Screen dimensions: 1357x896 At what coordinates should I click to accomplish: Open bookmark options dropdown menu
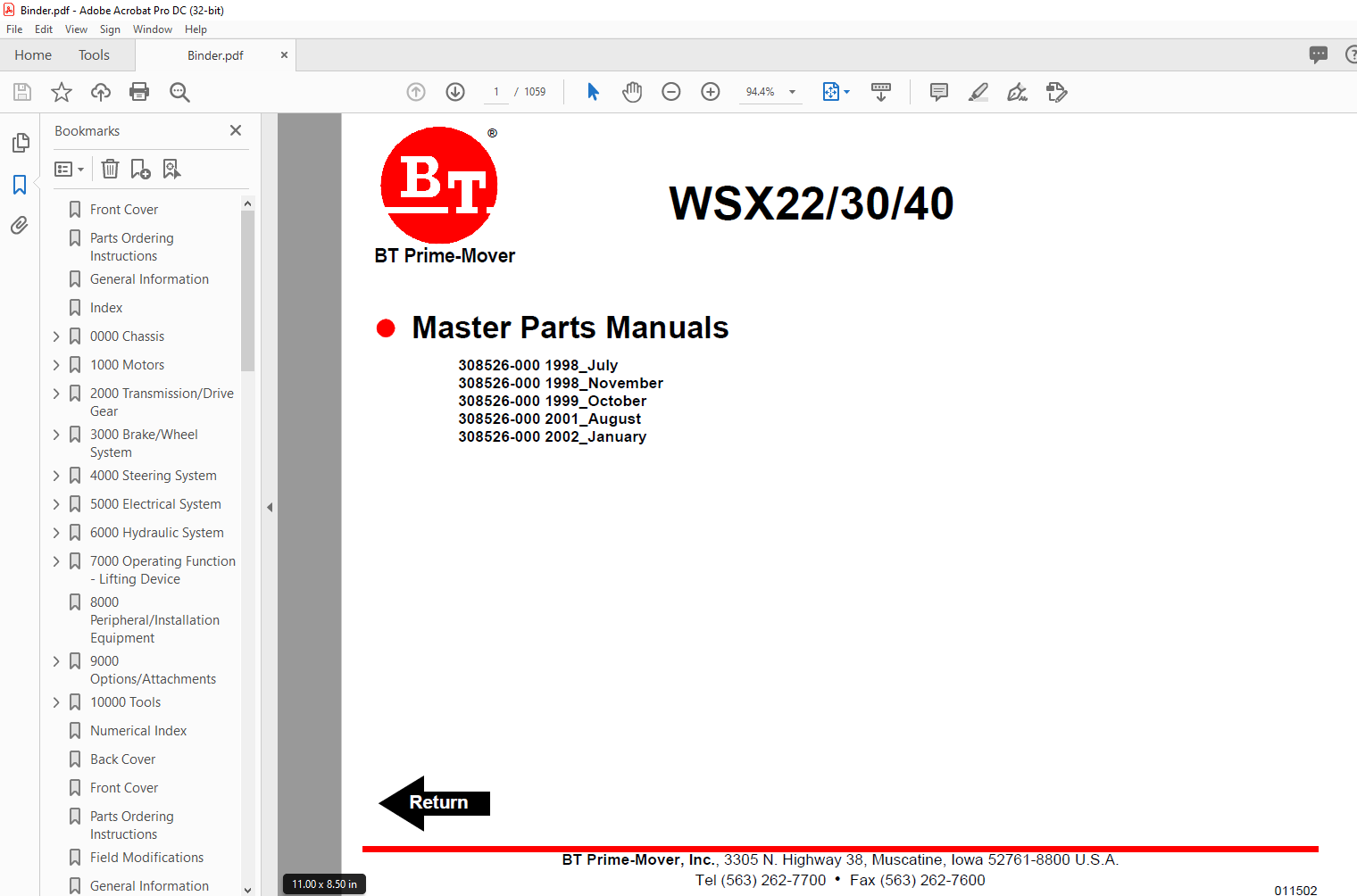[x=69, y=169]
